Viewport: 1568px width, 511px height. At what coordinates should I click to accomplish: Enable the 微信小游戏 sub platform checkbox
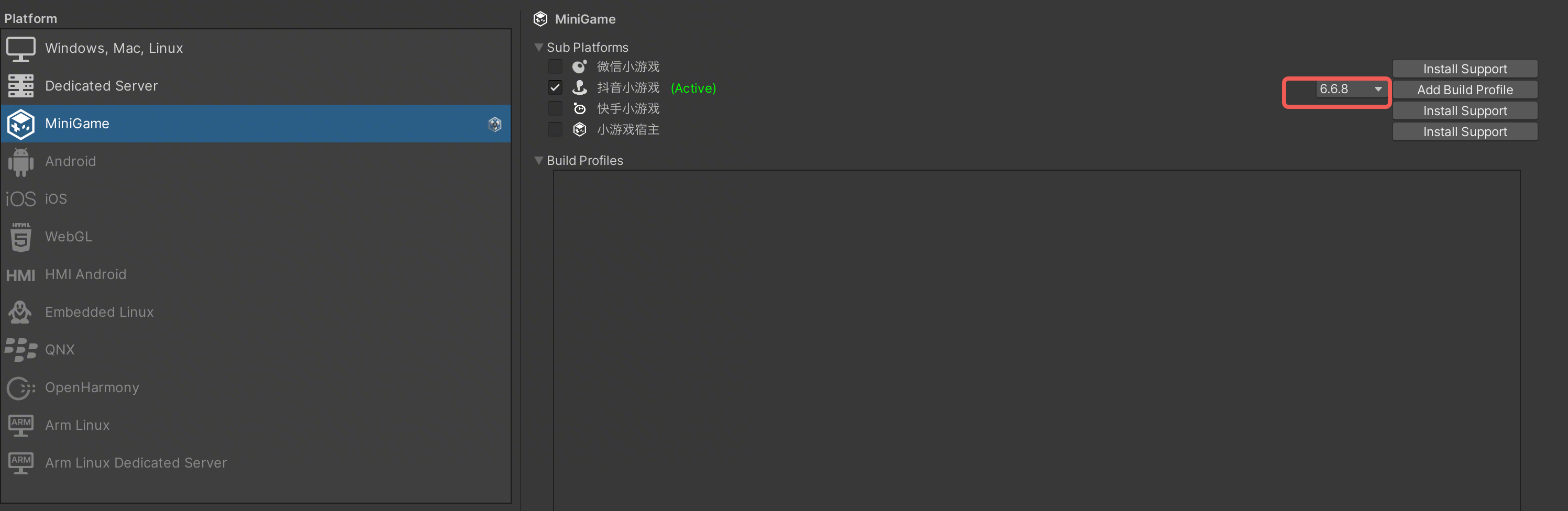(555, 66)
